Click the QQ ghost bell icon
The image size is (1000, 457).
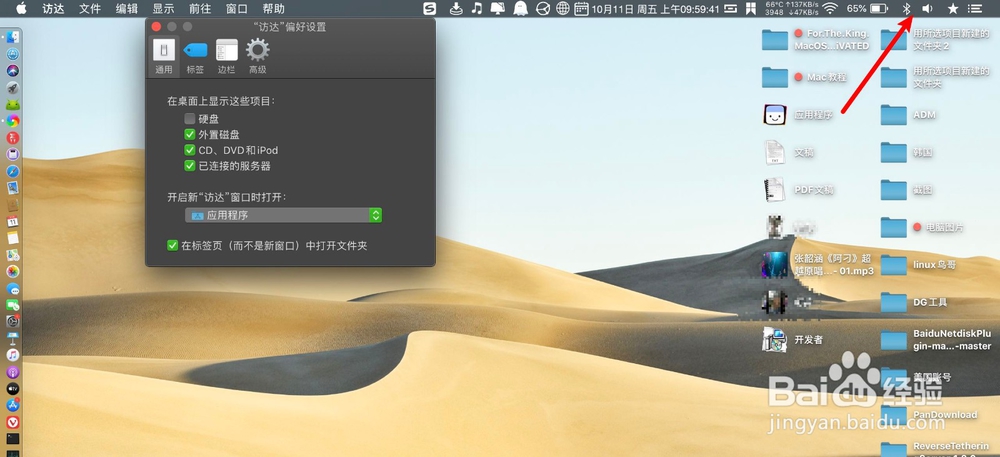(x=520, y=9)
